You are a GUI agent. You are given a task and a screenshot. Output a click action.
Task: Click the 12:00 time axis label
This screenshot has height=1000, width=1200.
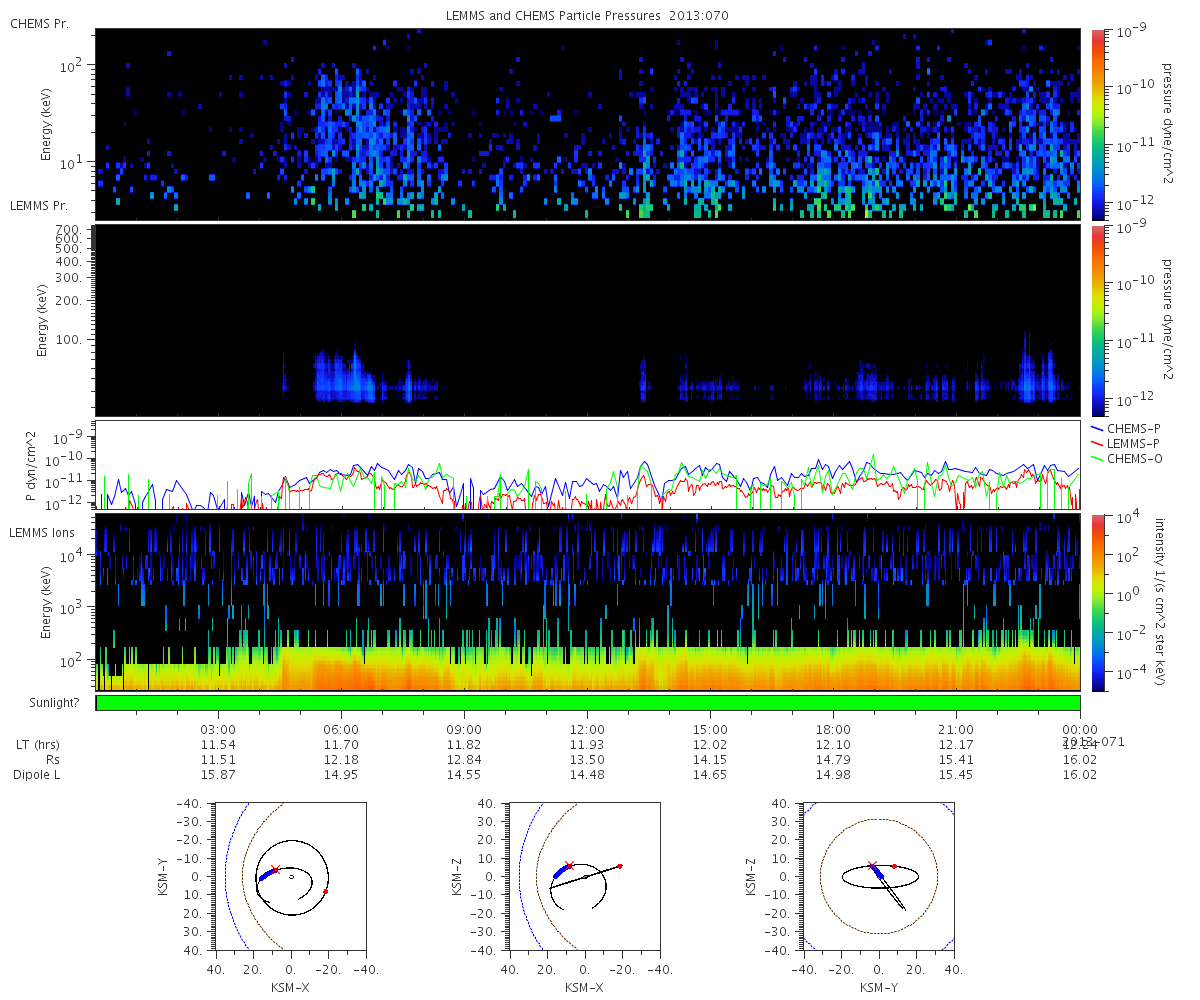[x=587, y=730]
